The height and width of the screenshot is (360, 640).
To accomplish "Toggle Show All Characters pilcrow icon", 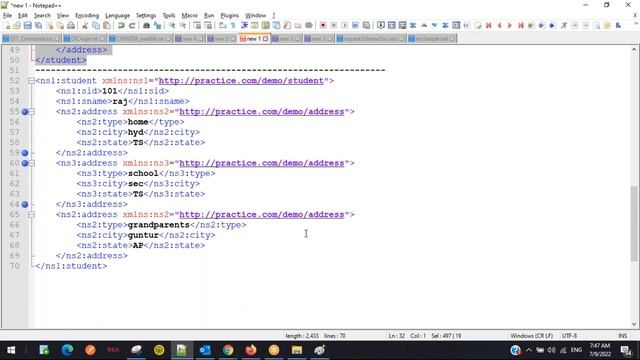I will pyautogui.click(x=233, y=25).
